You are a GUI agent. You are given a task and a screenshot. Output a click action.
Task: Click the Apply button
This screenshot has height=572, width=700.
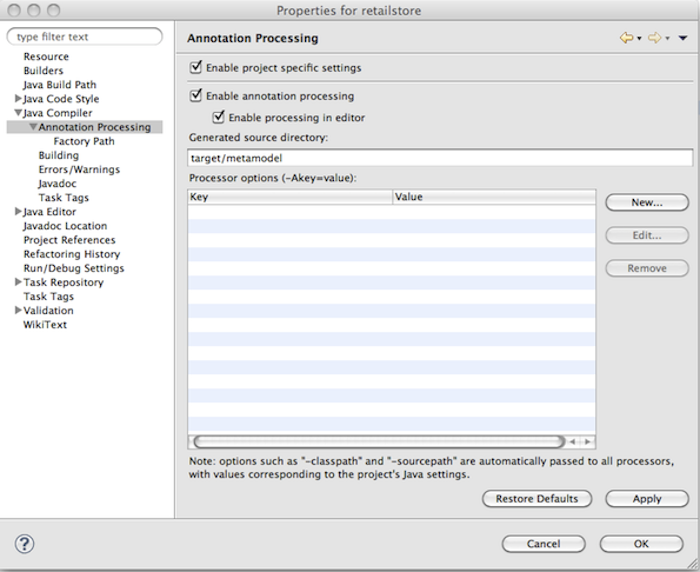pos(646,499)
